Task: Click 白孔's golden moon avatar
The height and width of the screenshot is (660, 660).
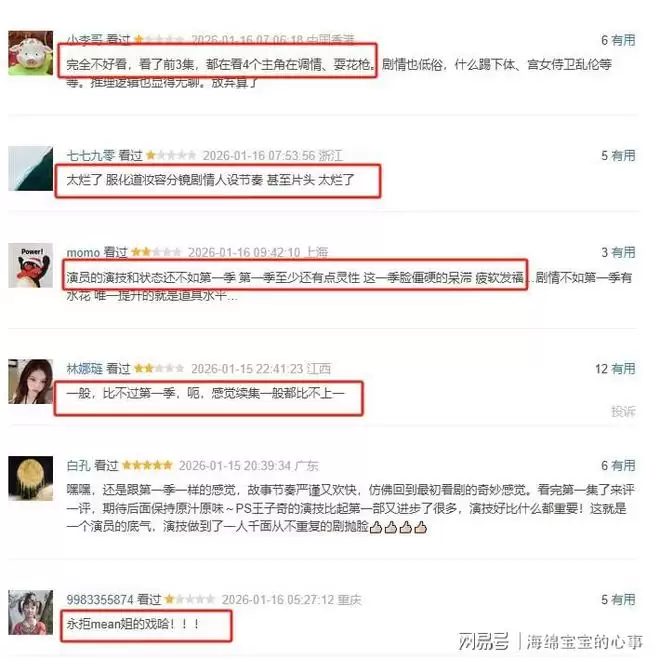Action: point(31,478)
